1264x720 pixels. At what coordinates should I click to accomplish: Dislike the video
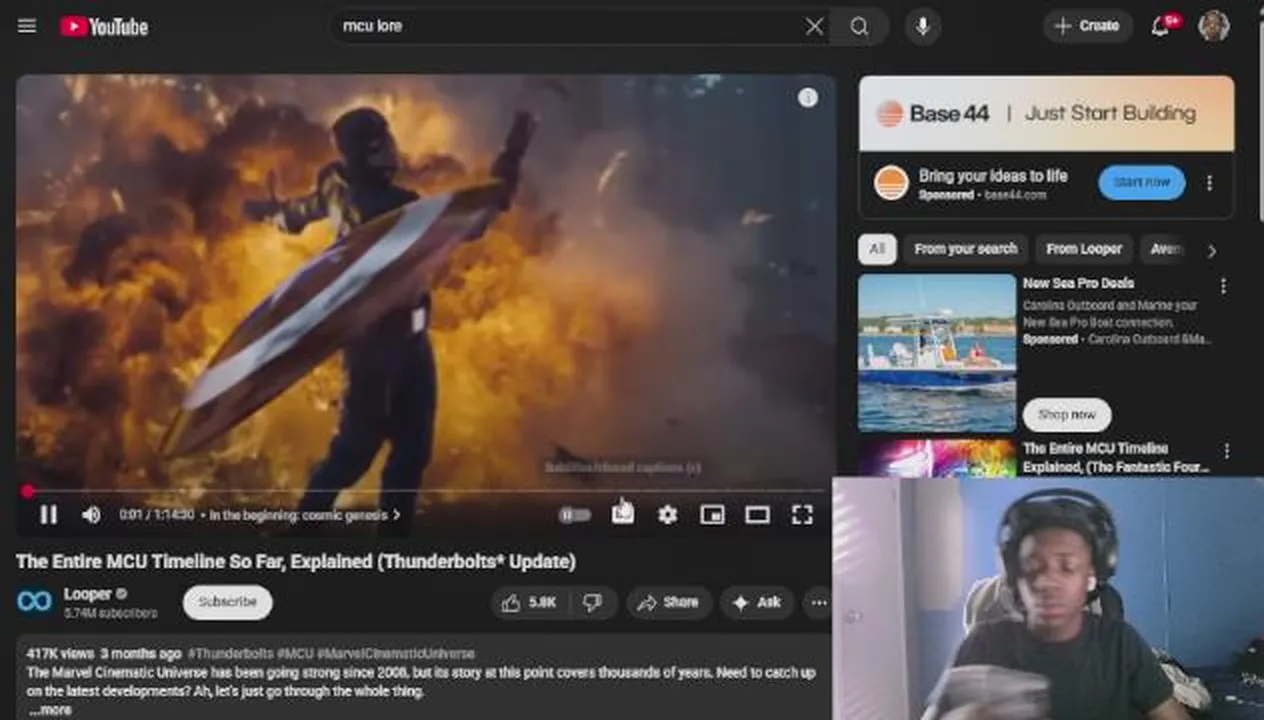593,602
